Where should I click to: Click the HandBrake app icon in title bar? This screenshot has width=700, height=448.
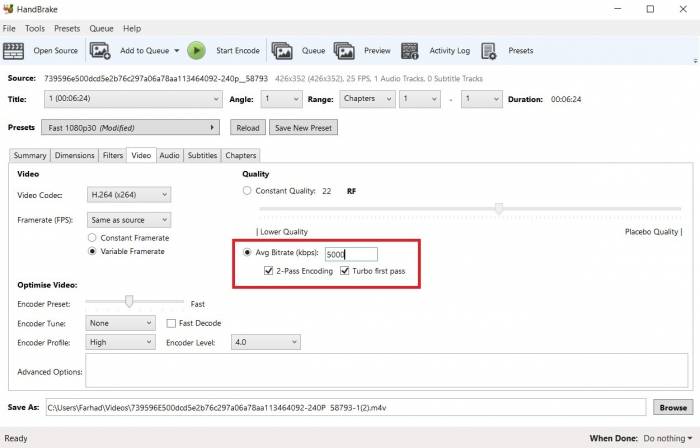click(x=9, y=9)
